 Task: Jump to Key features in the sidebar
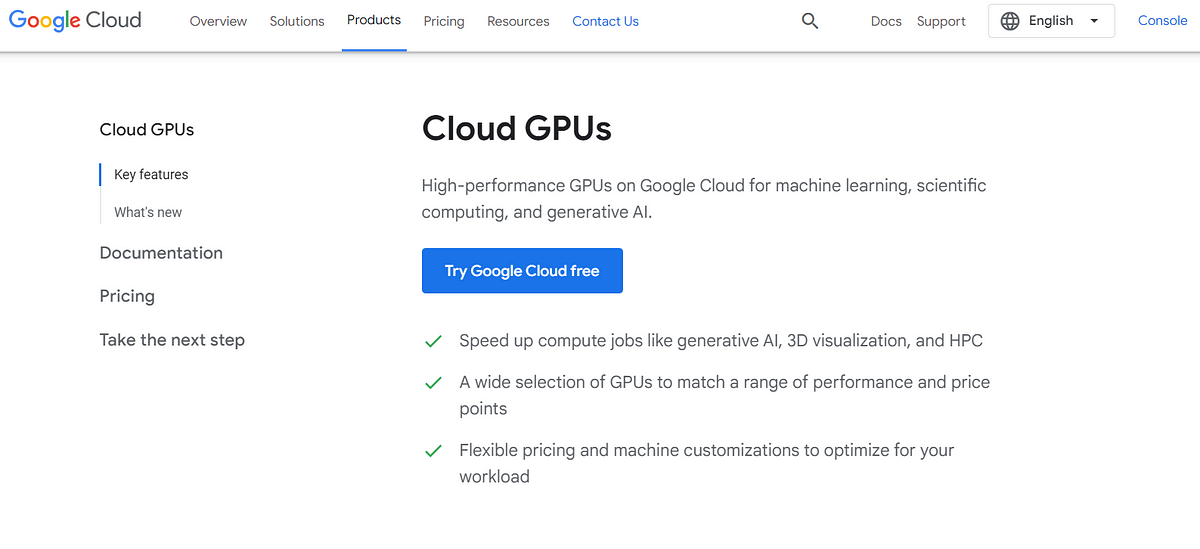pyautogui.click(x=151, y=174)
